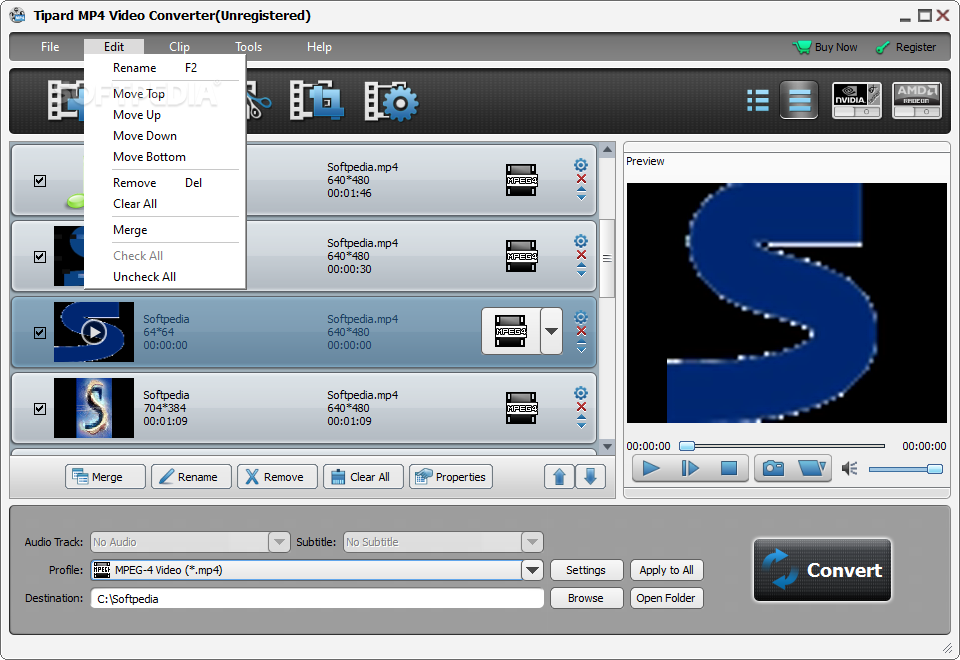This screenshot has height=660, width=960.
Task: Open the video preferences gear filmstrip icon
Action: click(x=391, y=100)
